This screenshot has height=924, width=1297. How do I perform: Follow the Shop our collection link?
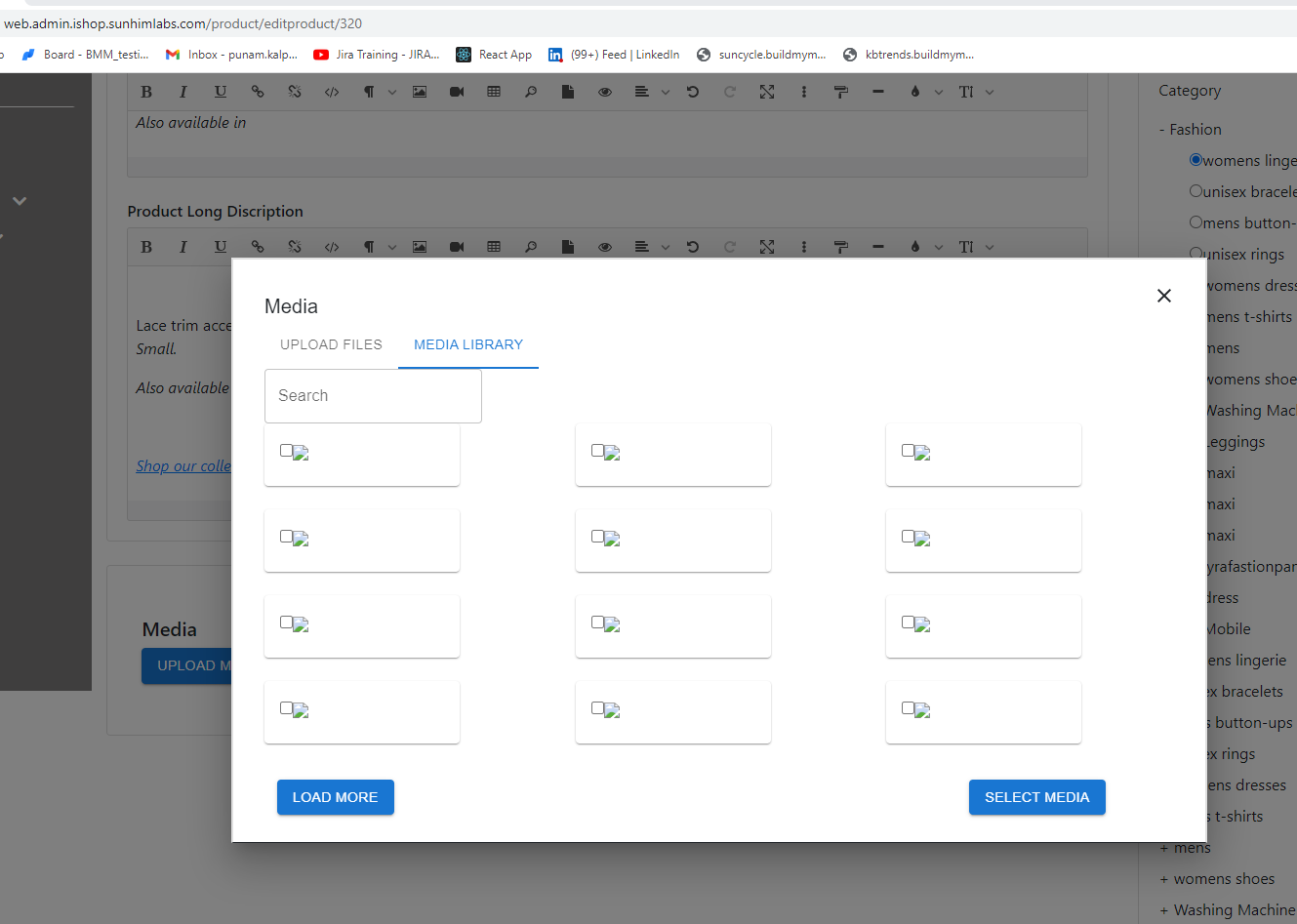coord(183,466)
